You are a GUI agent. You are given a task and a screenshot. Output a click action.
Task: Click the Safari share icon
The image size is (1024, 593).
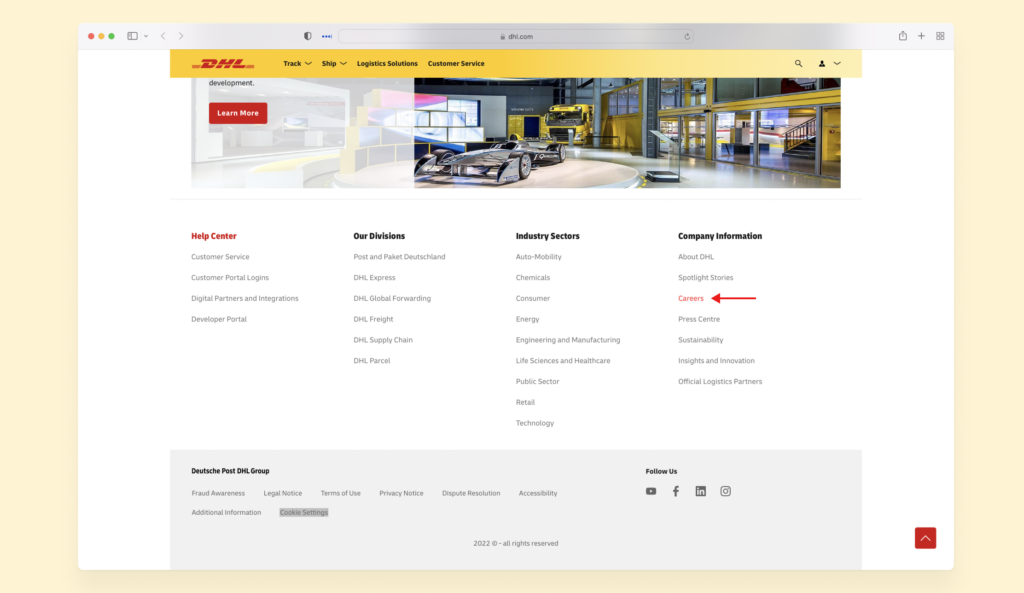(902, 35)
